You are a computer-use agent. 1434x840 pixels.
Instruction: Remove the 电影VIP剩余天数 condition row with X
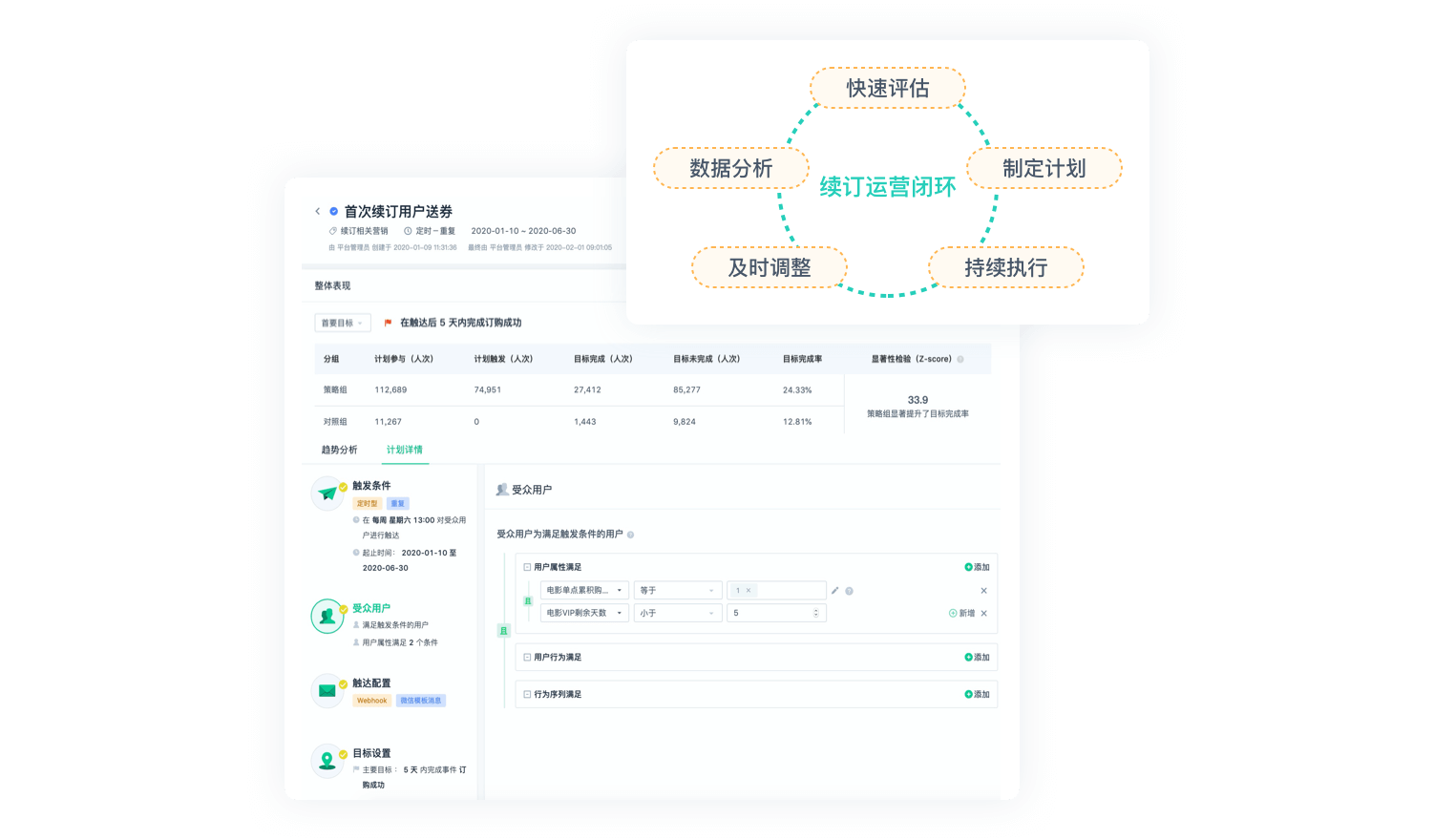984,614
